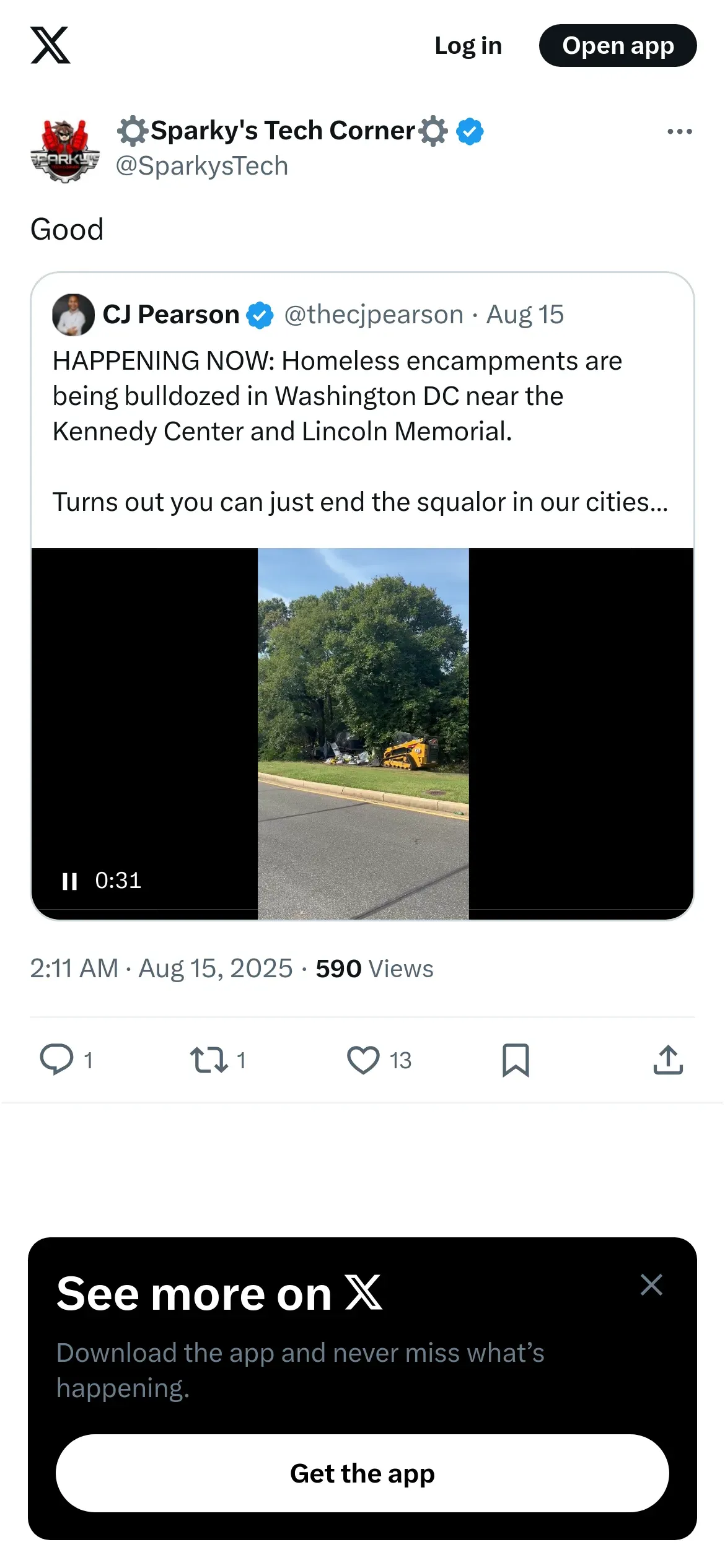Bookmark this post
Viewport: 725px width, 1568px height.
click(x=516, y=1060)
